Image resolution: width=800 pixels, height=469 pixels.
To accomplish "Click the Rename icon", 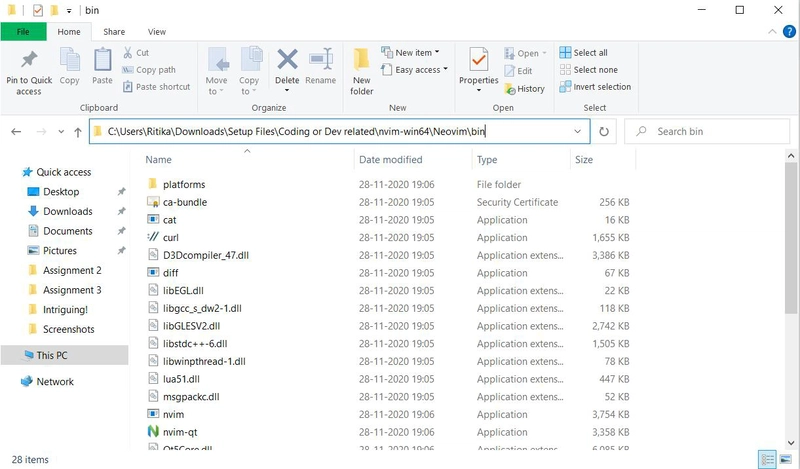I will (x=321, y=59).
